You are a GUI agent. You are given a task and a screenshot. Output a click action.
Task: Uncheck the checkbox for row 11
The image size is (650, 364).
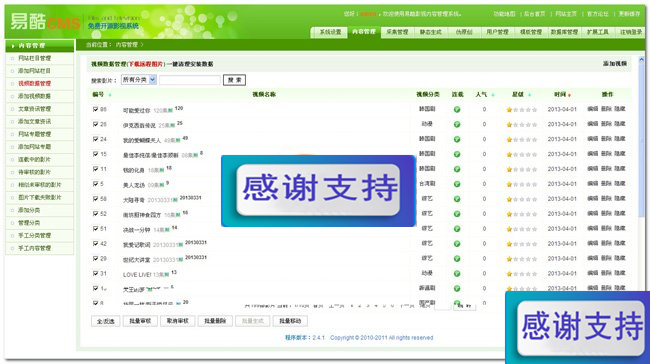point(95,169)
